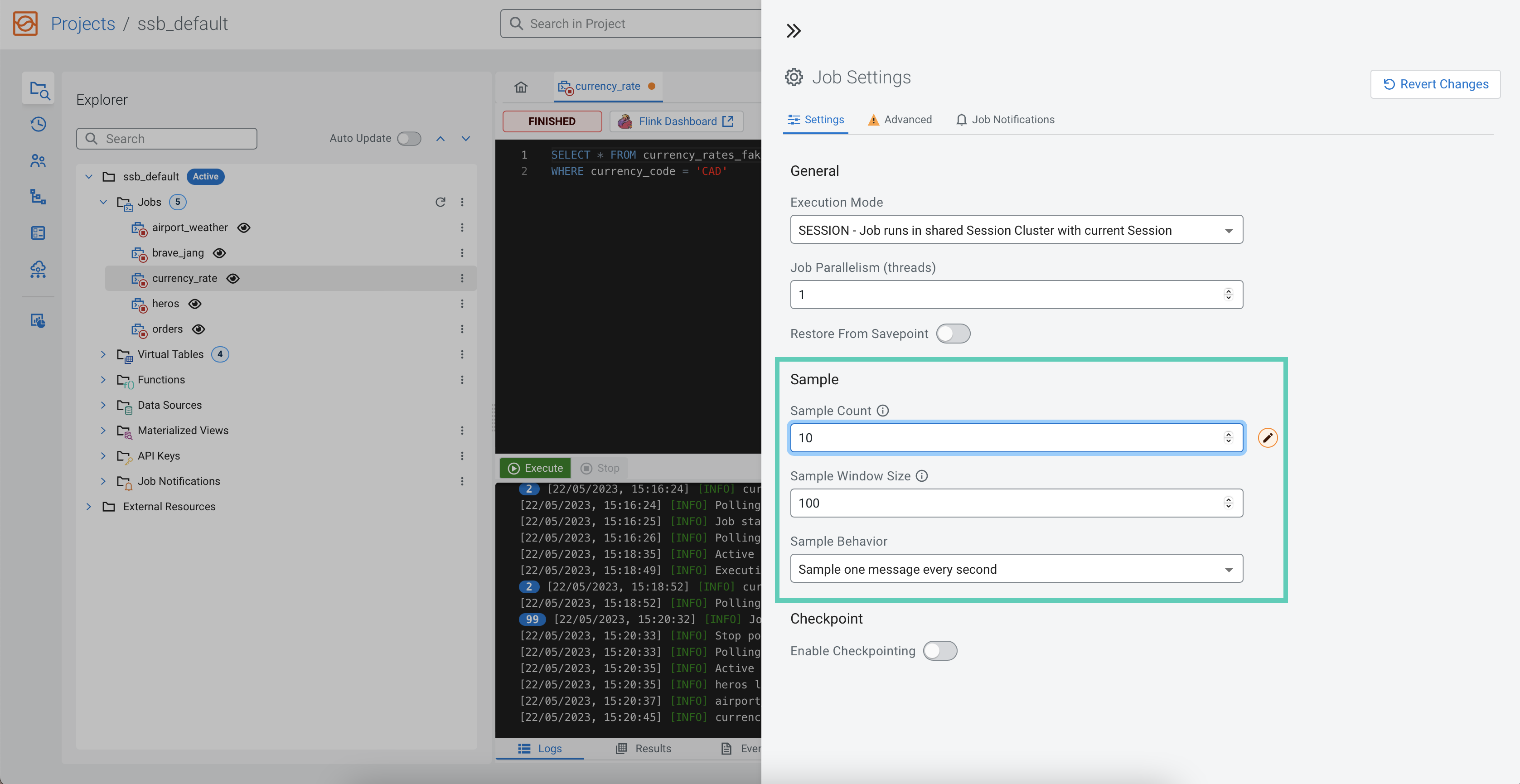The image size is (1520, 784).
Task: Click the Revert Changes button
Action: 1435,84
